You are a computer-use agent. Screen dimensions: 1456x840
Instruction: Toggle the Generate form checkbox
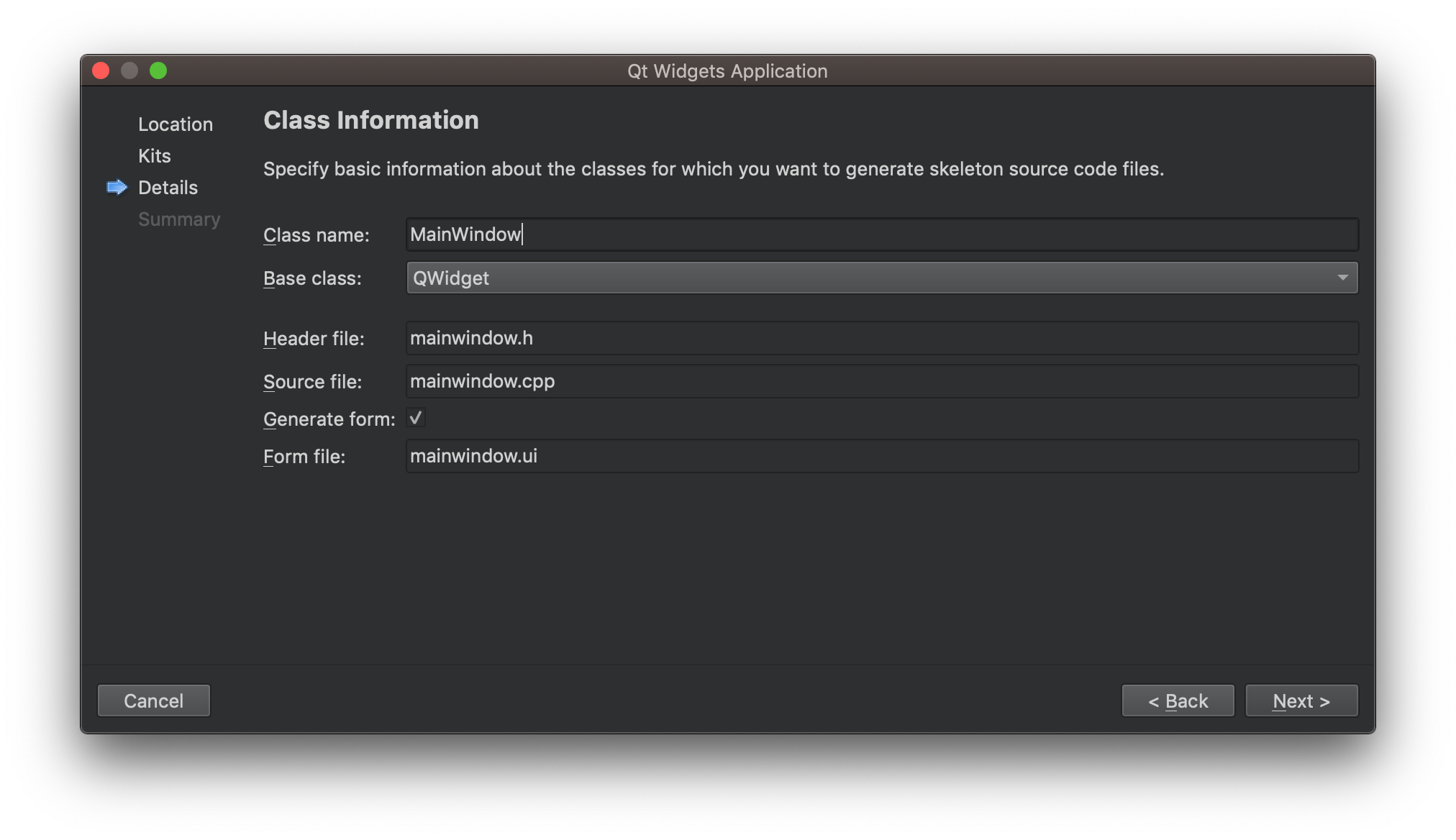point(416,418)
